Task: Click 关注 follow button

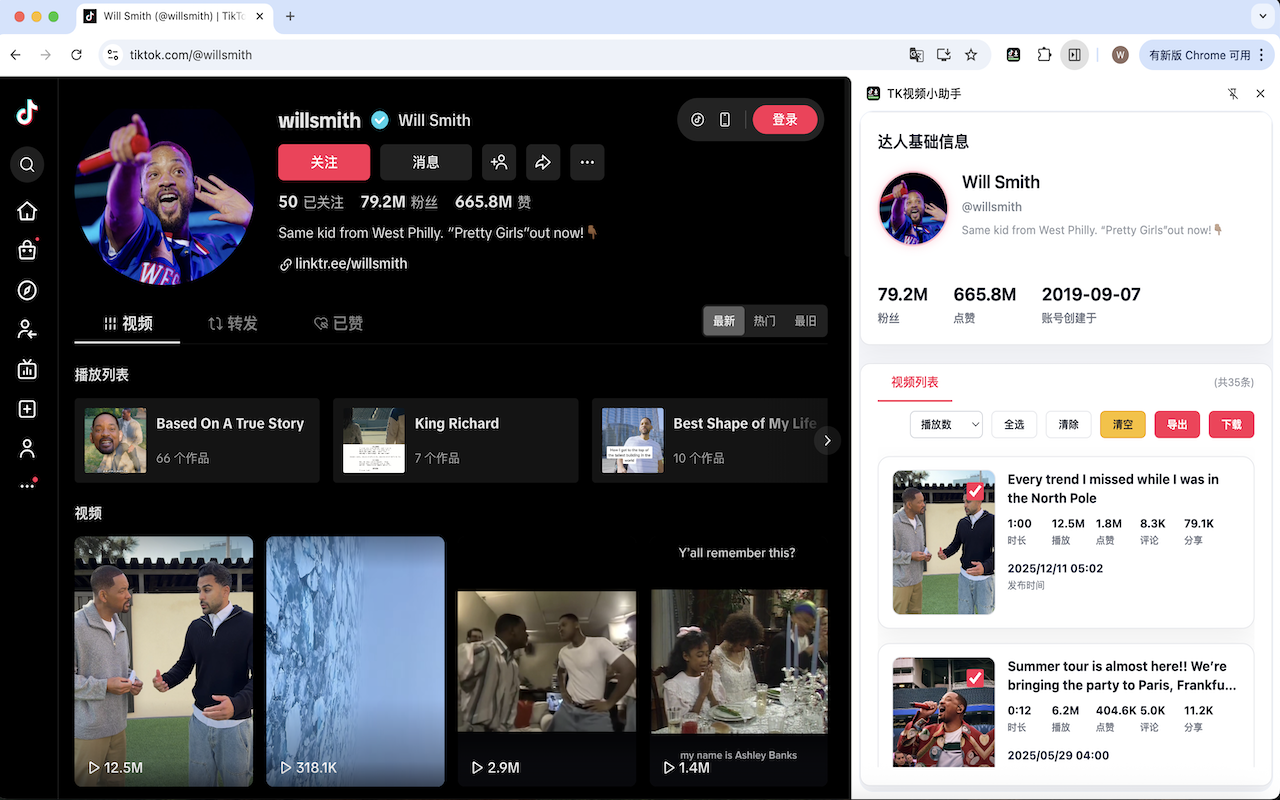Action: tap(324, 162)
